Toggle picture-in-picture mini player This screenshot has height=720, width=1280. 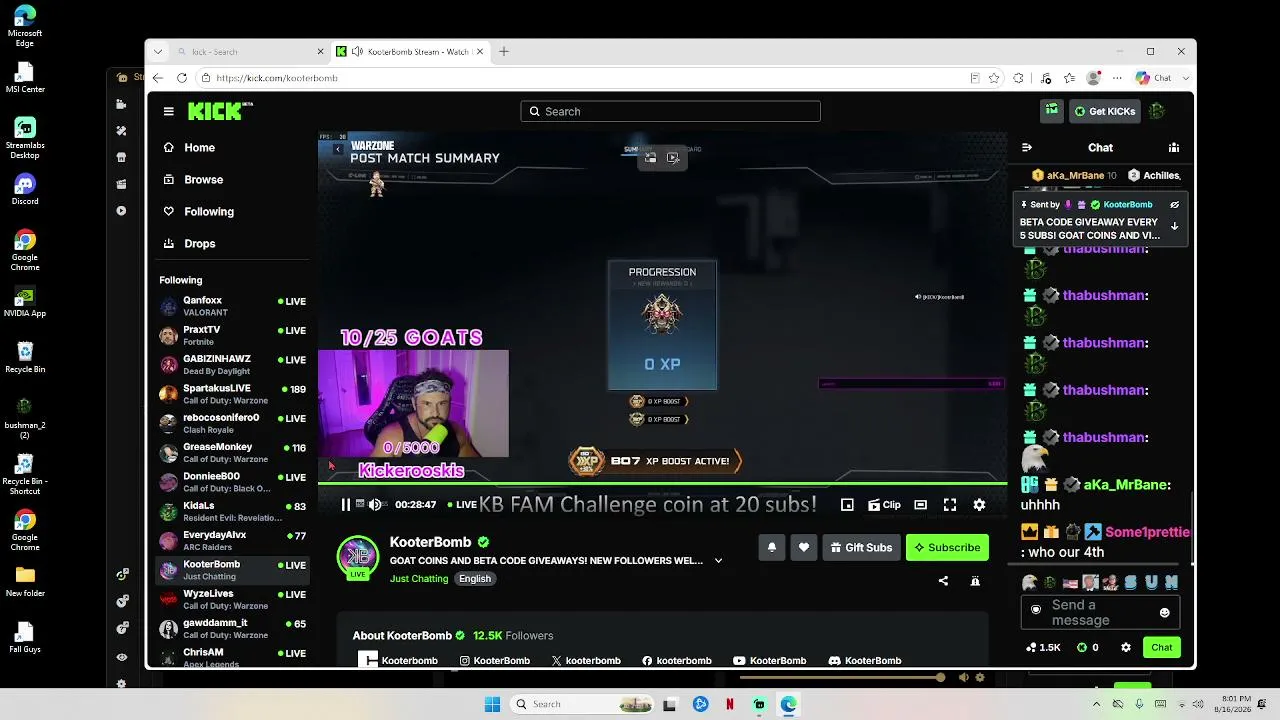(x=847, y=505)
